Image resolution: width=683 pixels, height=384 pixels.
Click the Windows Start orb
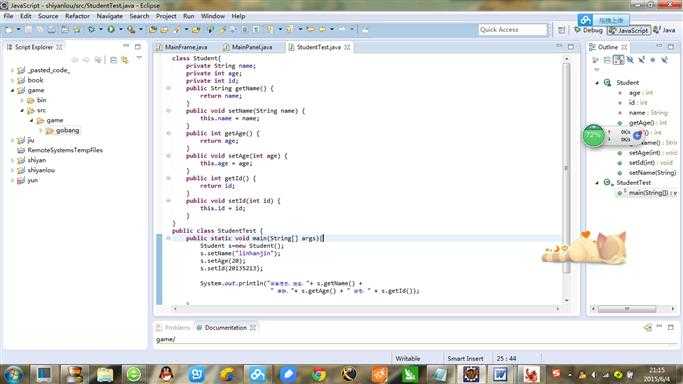click(x=13, y=374)
